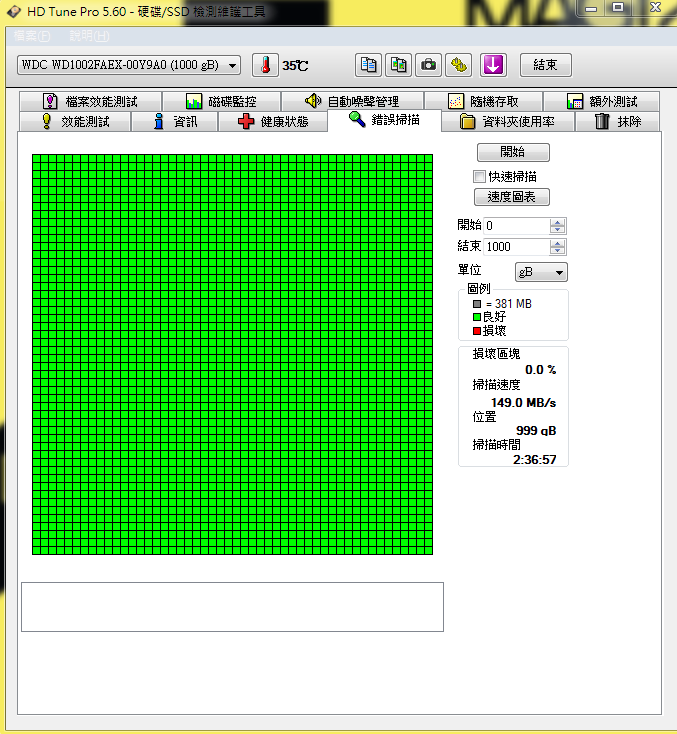Click the purple download arrow icon
677x734 pixels.
493,65
